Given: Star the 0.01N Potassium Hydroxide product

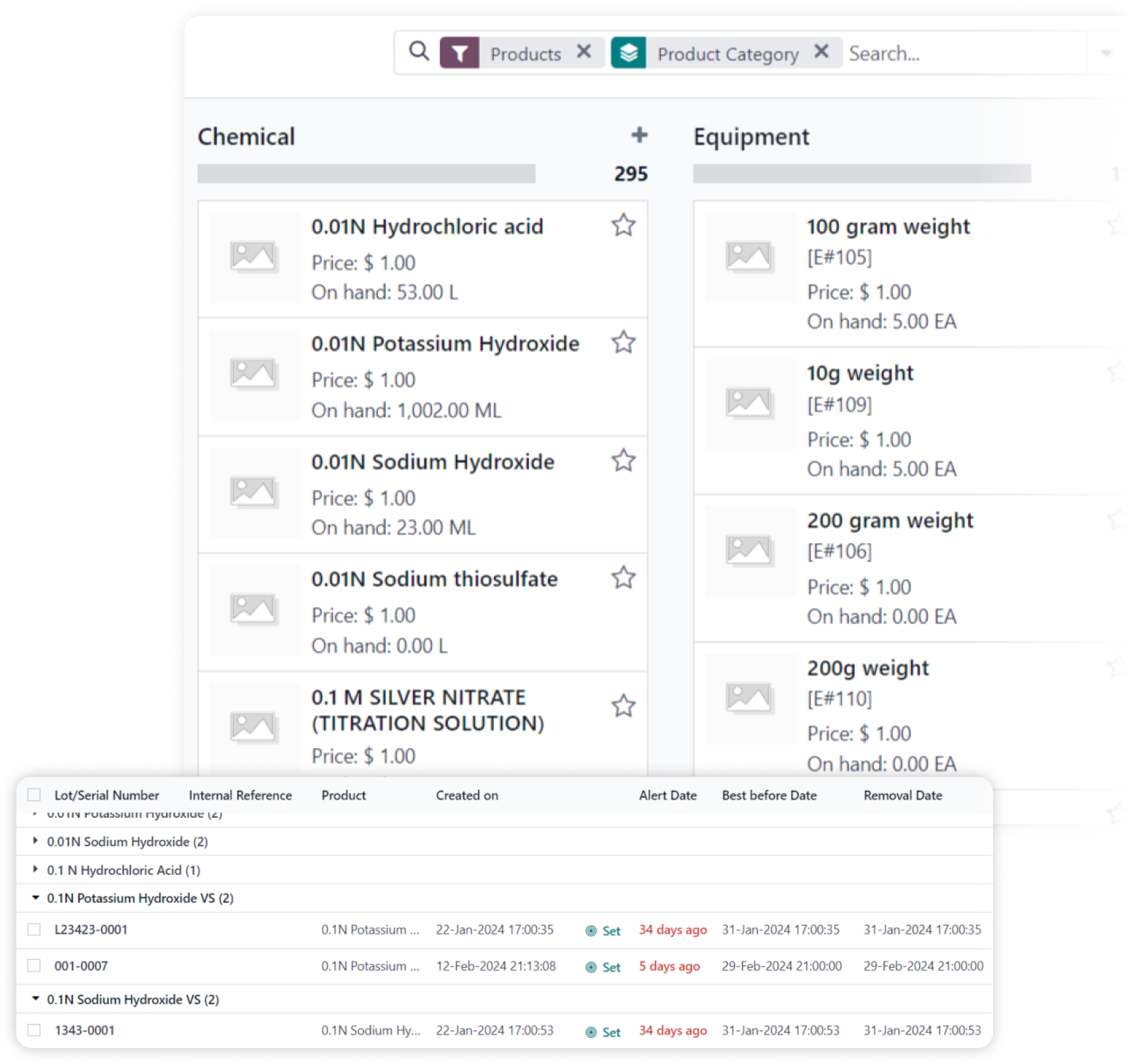Looking at the screenshot, I should [624, 343].
